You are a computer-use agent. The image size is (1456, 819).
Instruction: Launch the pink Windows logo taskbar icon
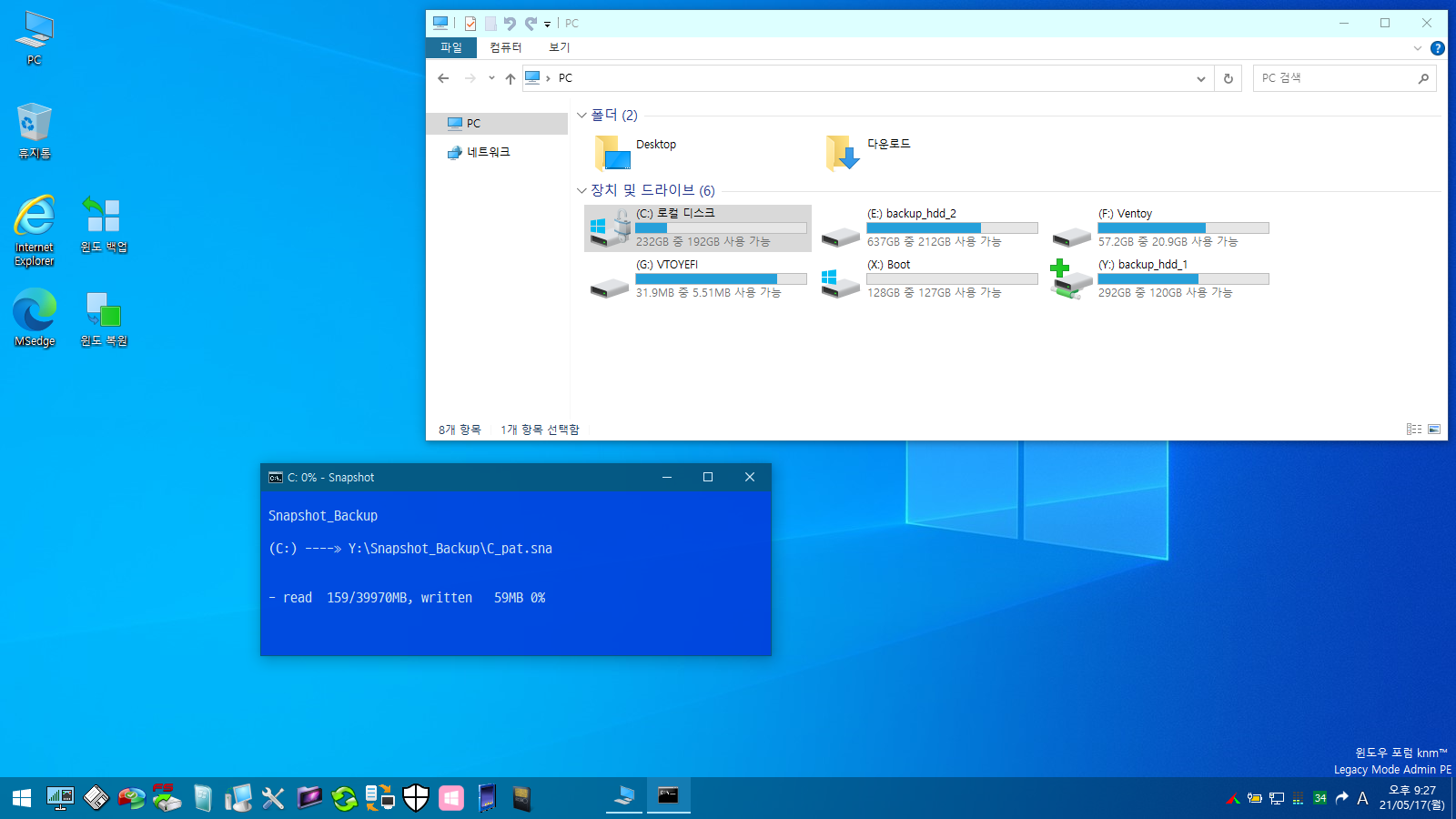pyautogui.click(x=451, y=798)
